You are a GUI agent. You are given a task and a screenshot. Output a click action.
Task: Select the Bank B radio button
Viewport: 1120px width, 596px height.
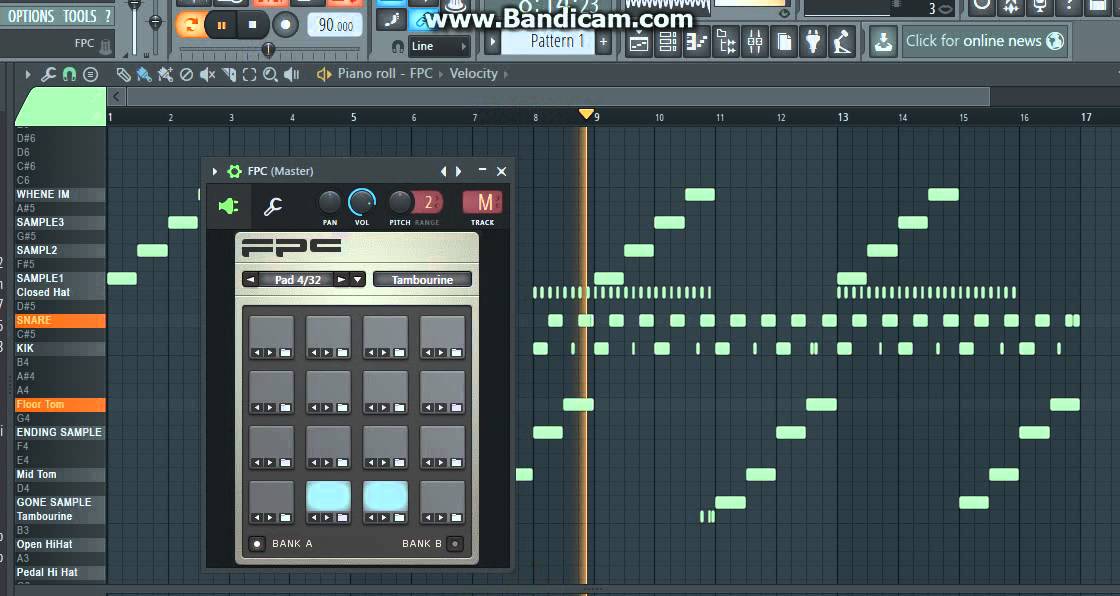pos(455,544)
